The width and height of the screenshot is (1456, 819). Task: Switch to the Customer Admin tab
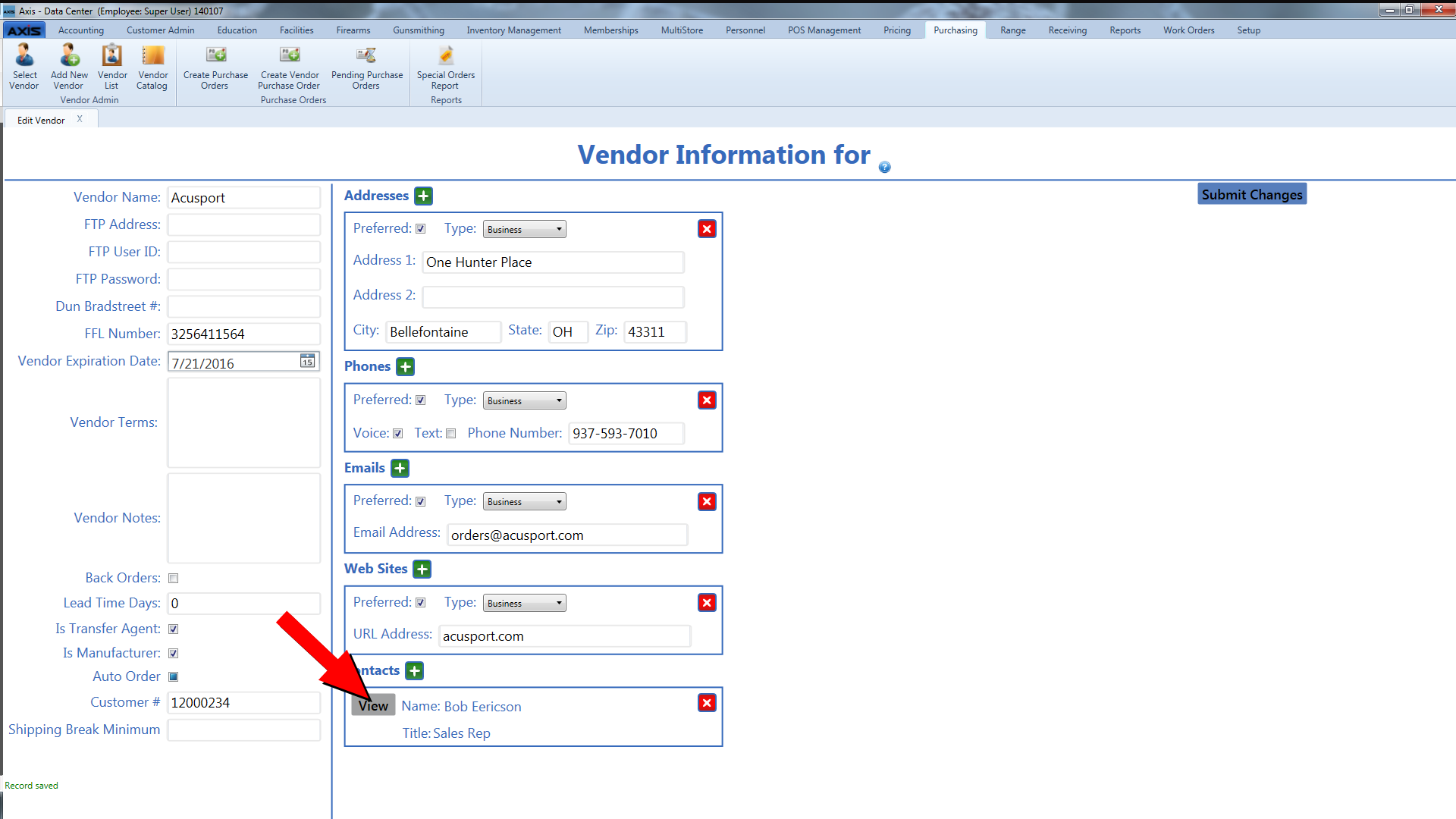[x=160, y=30]
